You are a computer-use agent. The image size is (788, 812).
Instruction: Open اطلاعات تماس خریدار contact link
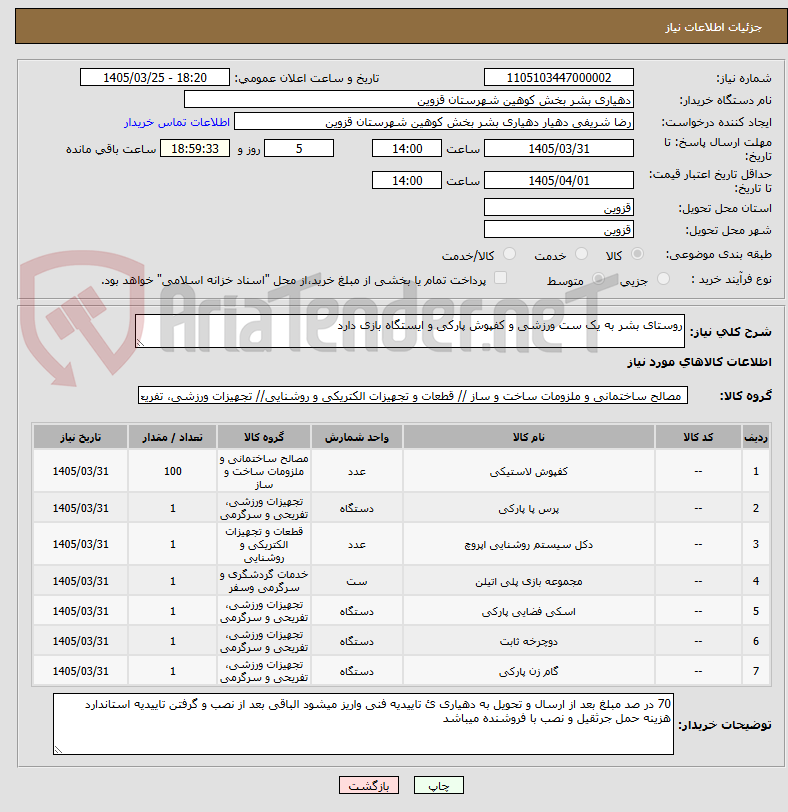(177, 122)
